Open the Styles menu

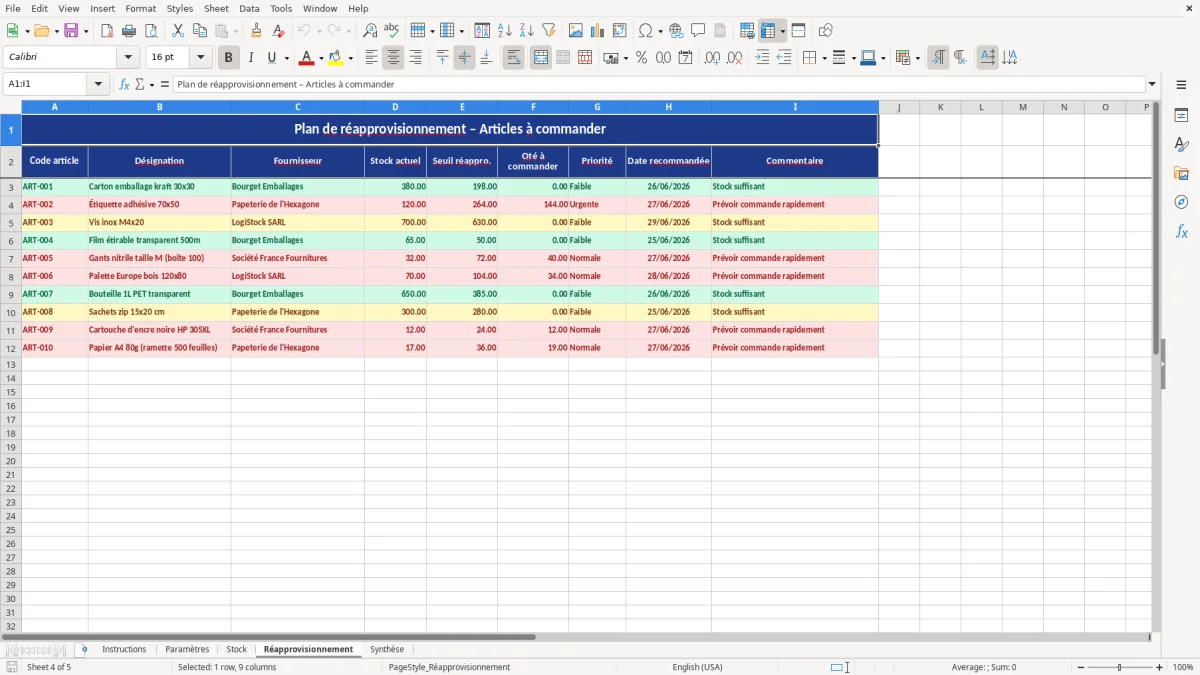click(180, 8)
